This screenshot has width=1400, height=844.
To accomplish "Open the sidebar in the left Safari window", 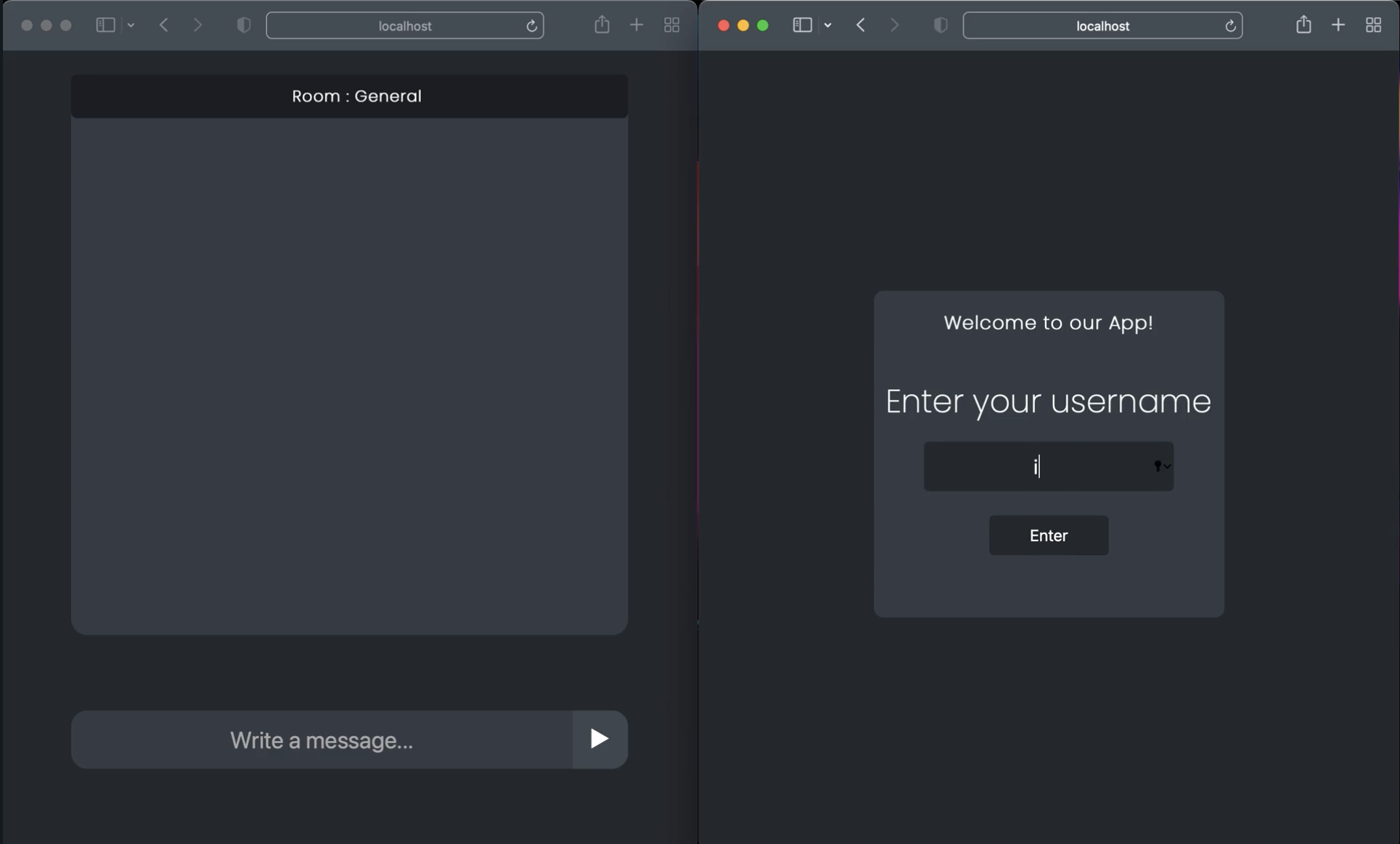I will tap(105, 25).
